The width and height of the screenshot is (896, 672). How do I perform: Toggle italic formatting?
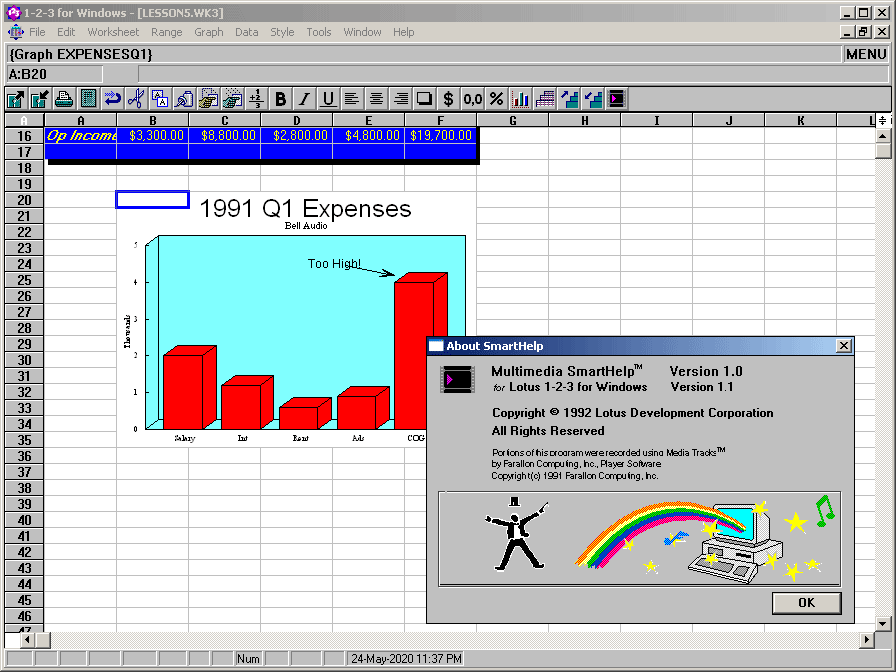point(304,99)
